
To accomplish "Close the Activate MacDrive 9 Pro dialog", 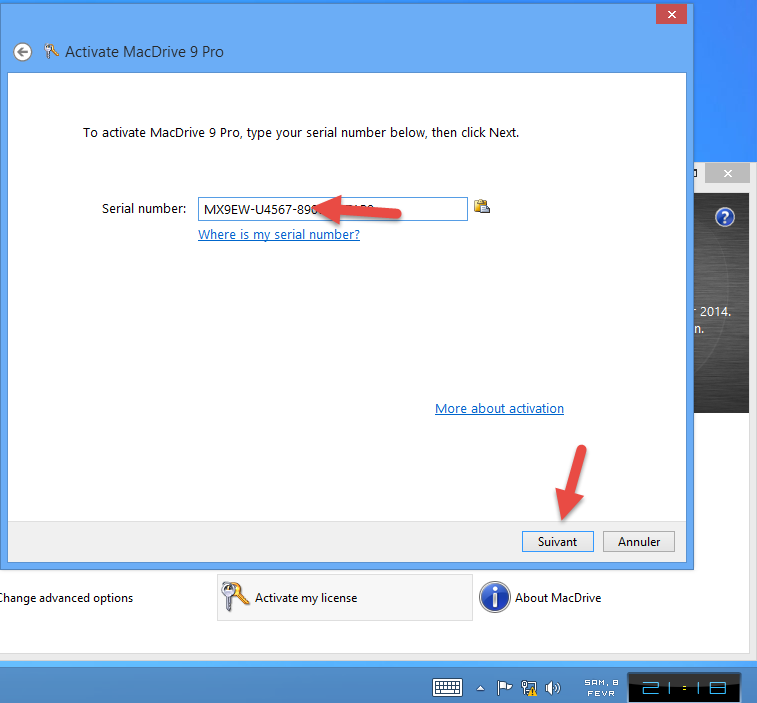I will 671,14.
